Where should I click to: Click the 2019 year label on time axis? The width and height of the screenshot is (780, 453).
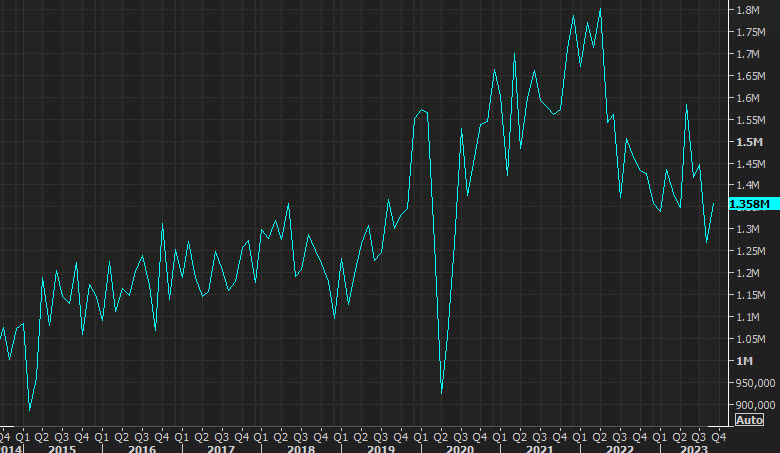point(381,449)
